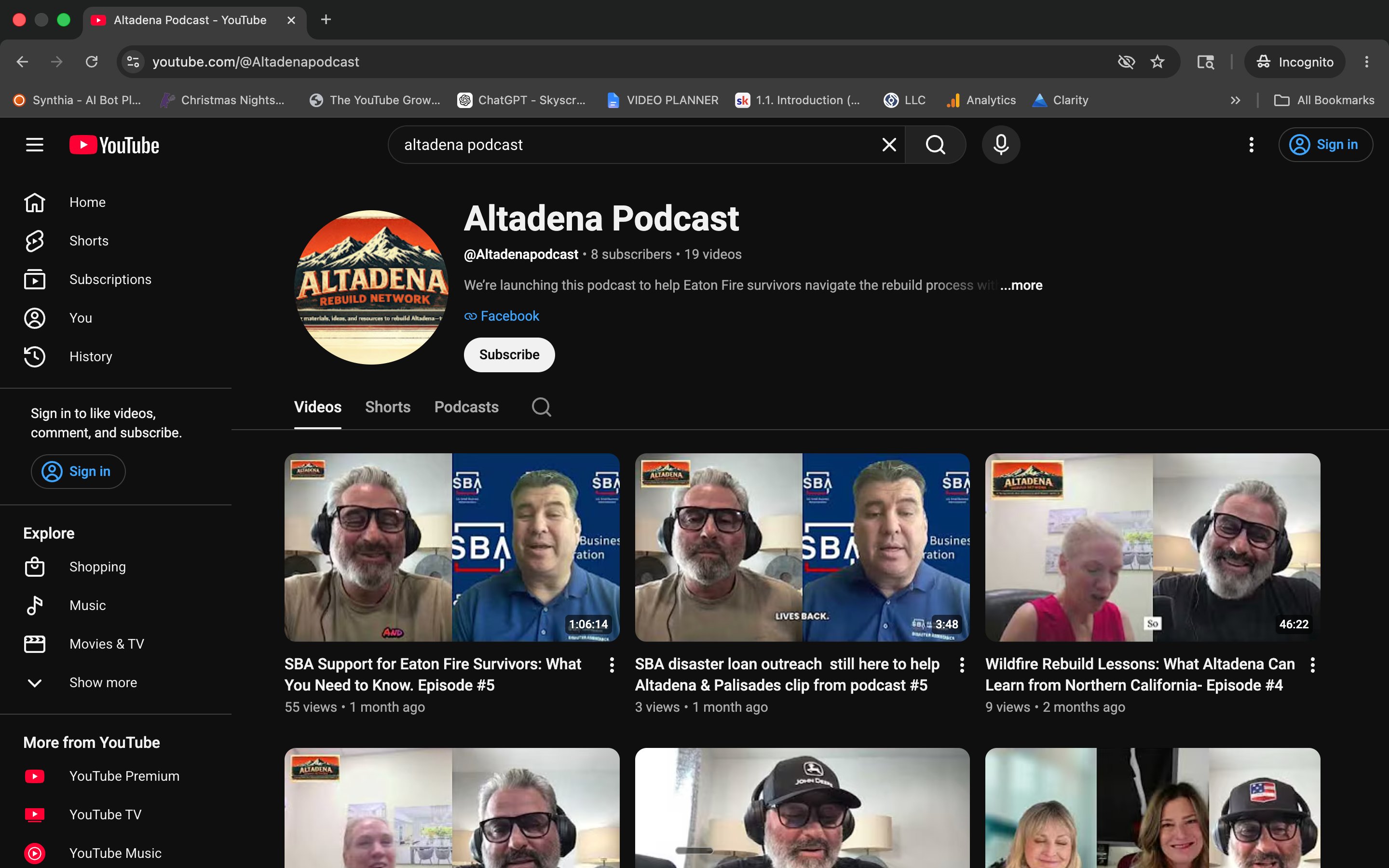Open SBA Support for Eaton Fire Survivors title

coord(433,675)
